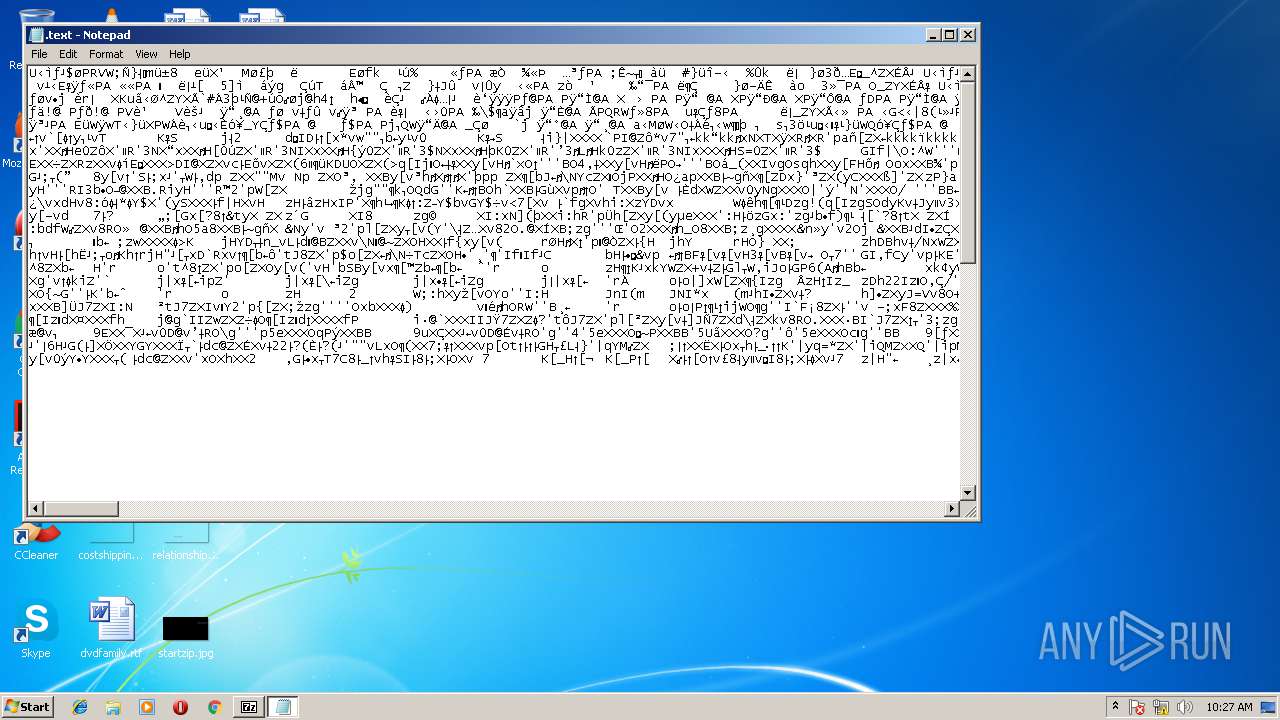Click inside the Notepad text area

point(494,283)
